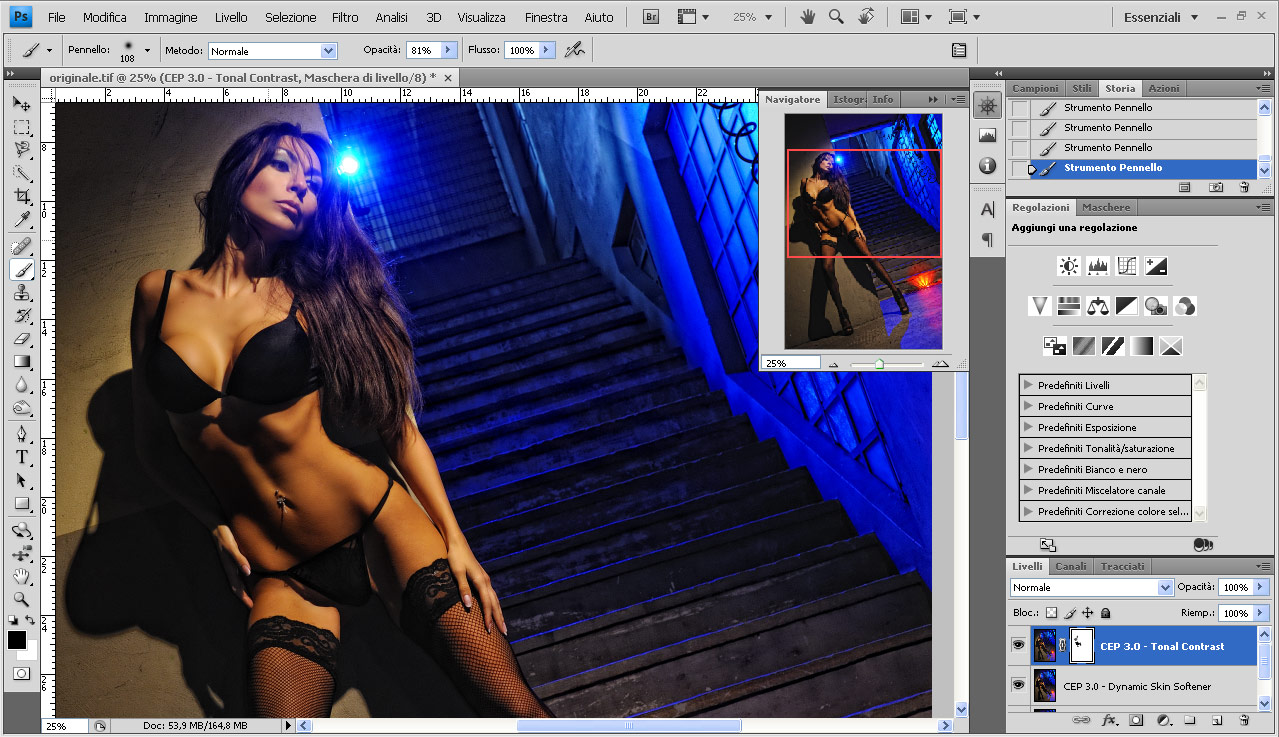The width and height of the screenshot is (1279, 737).
Task: Select the Hand tool in toolbox
Action: [21, 576]
